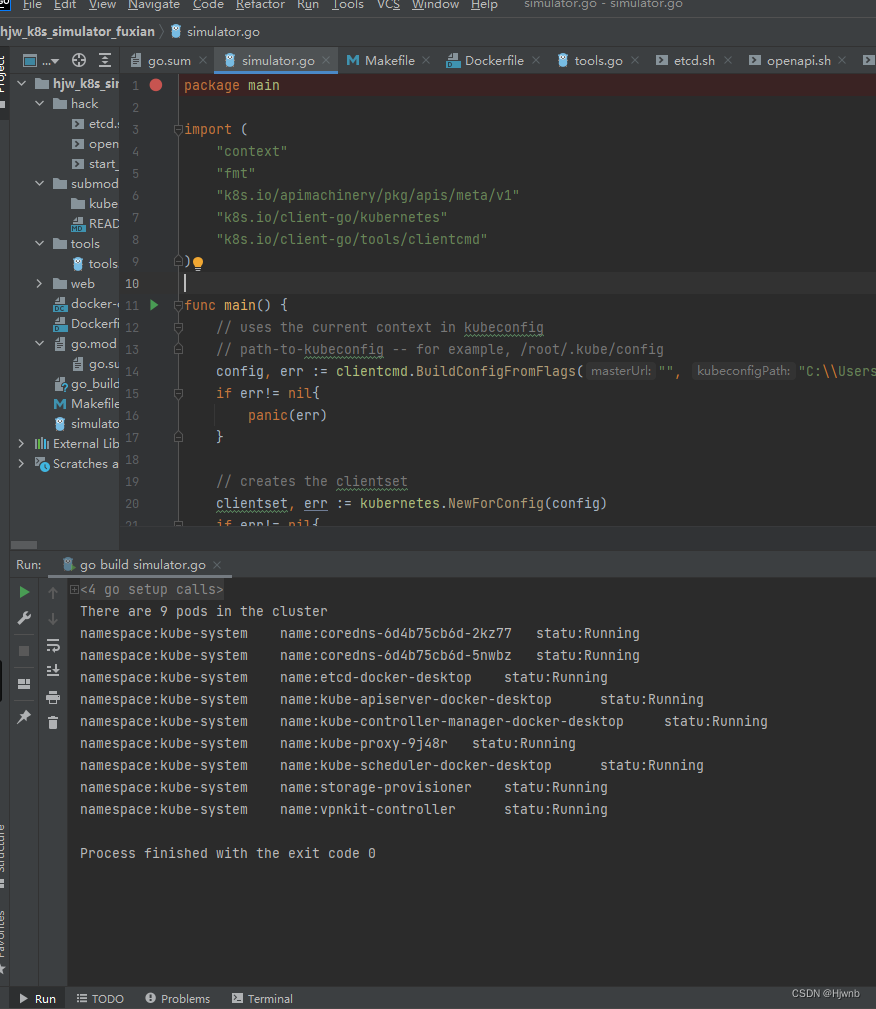Select Makefile in project tree

[86, 403]
